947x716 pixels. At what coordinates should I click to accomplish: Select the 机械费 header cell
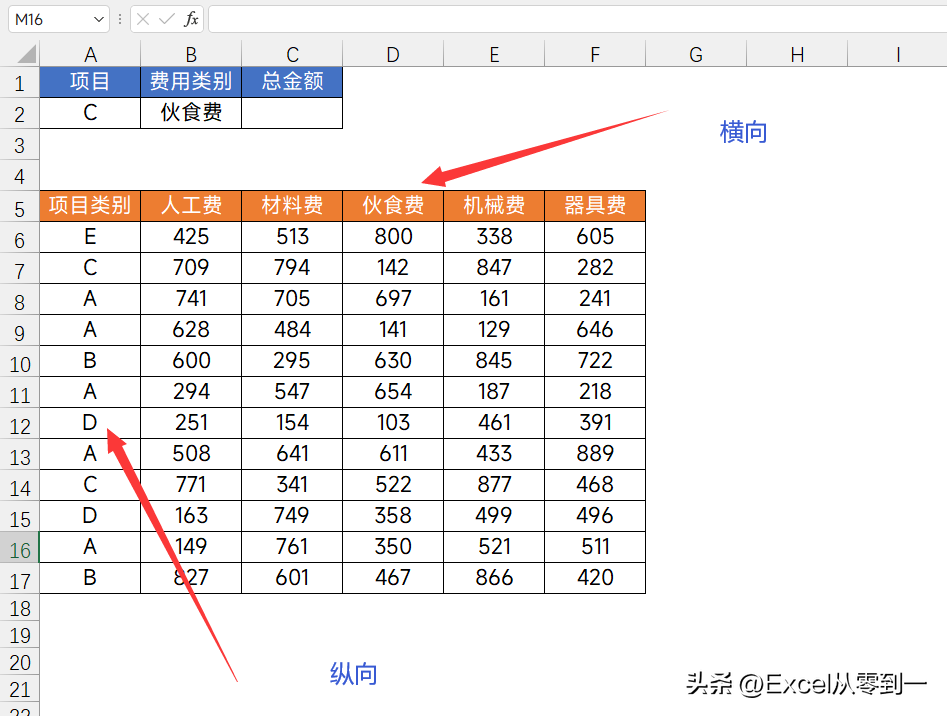tap(494, 206)
